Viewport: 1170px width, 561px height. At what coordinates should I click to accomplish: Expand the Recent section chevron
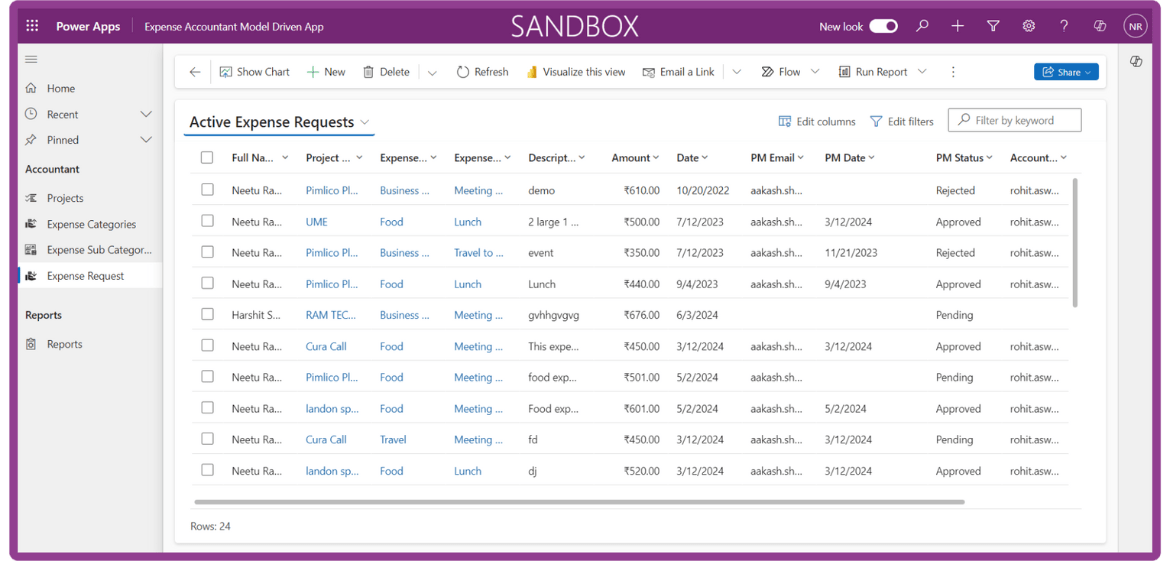click(x=146, y=114)
